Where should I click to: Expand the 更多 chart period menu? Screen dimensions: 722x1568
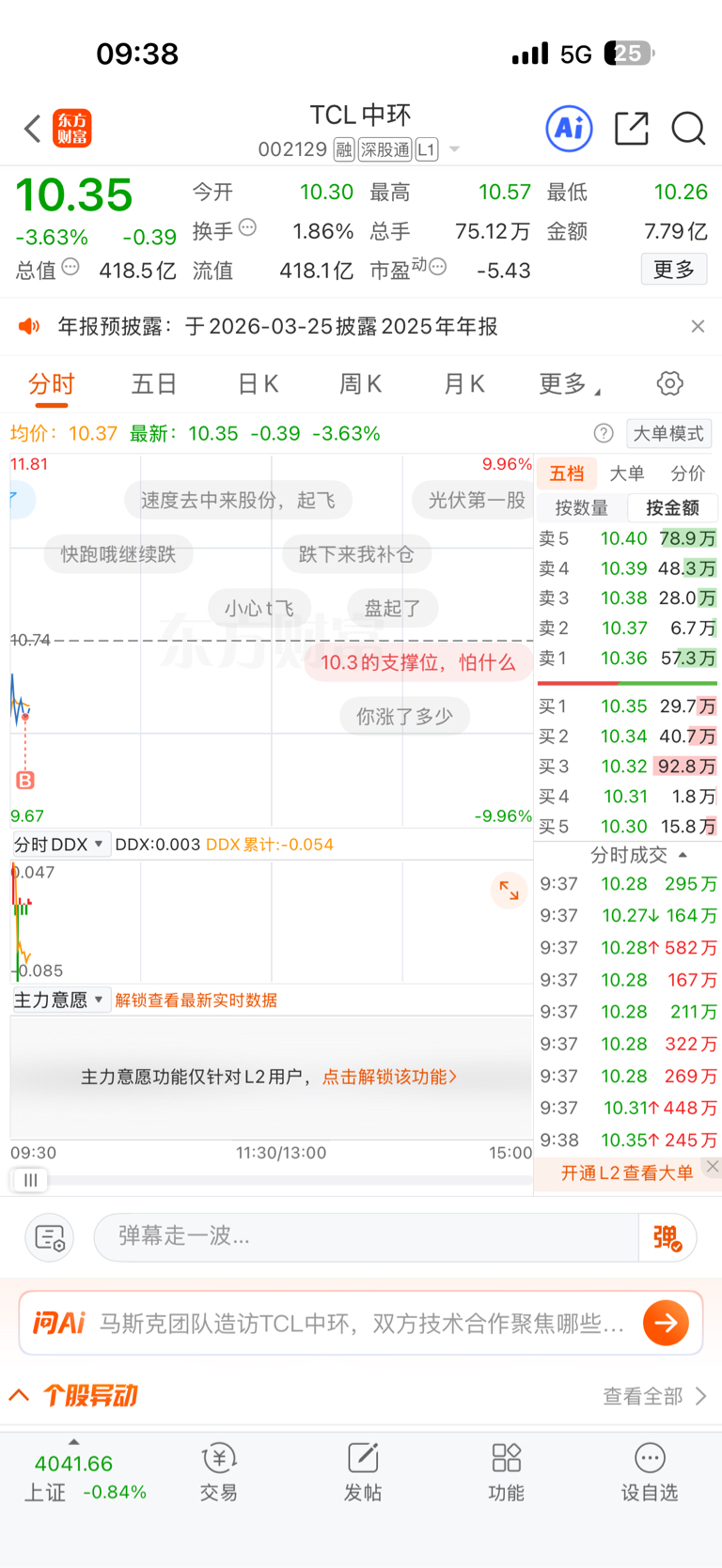tap(570, 384)
